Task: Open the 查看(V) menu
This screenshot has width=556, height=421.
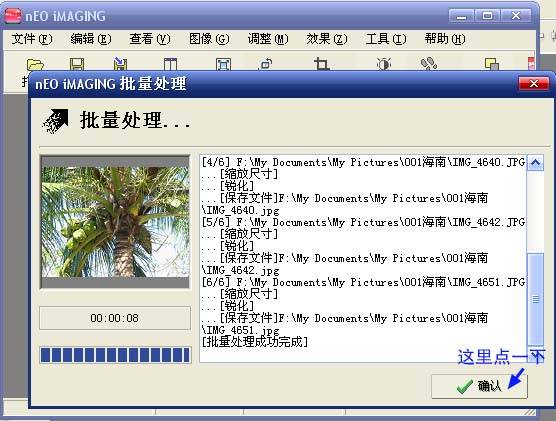Action: (150, 39)
